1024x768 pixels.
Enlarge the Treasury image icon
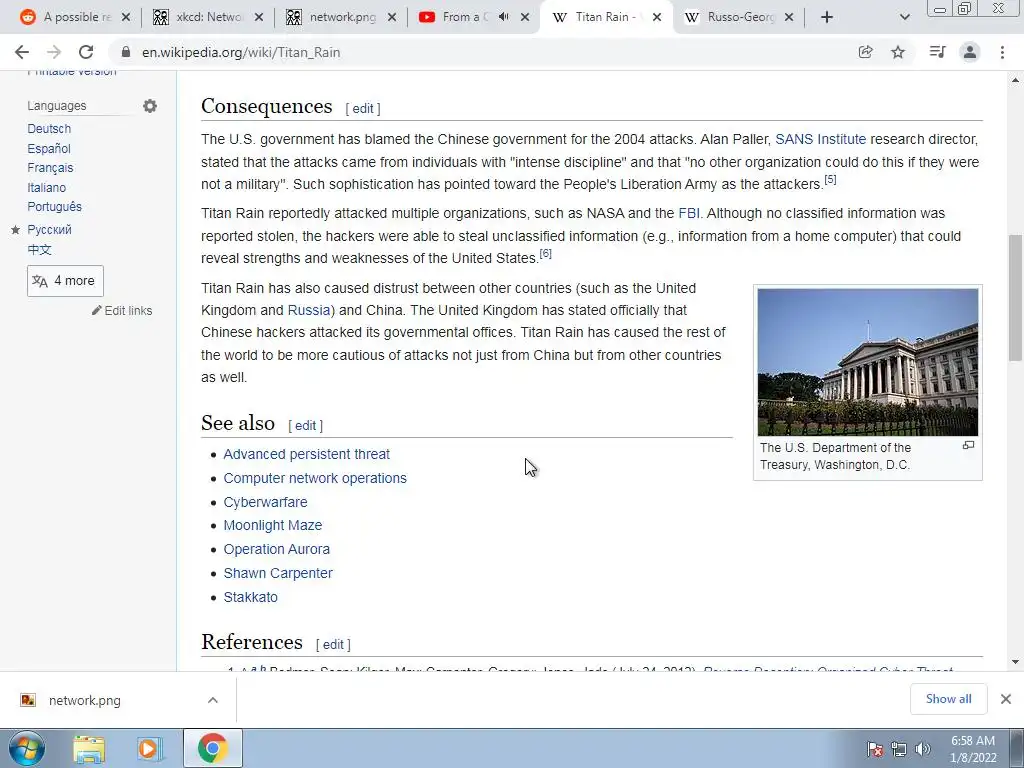pyautogui.click(x=968, y=445)
